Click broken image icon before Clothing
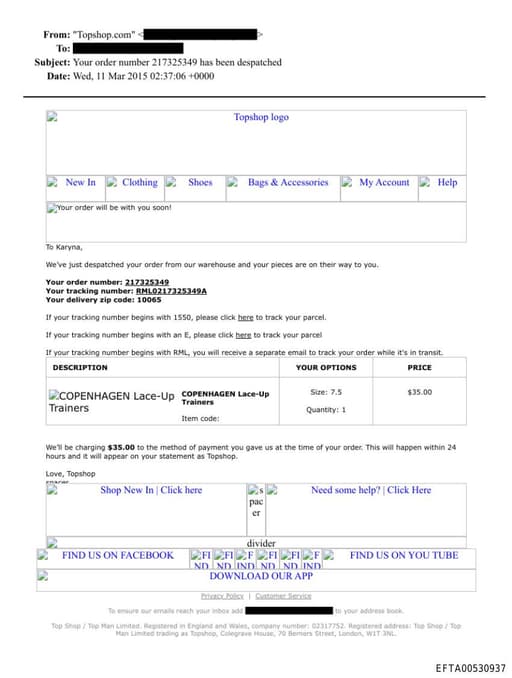512x678 pixels. click(112, 182)
